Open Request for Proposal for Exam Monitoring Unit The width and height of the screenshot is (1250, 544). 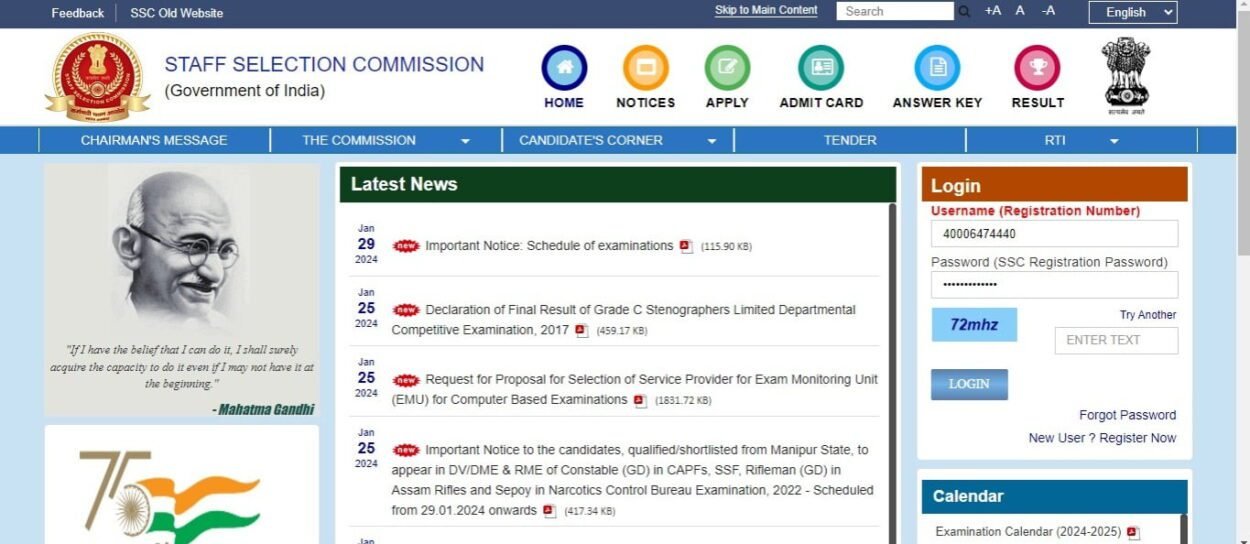[x=635, y=390]
